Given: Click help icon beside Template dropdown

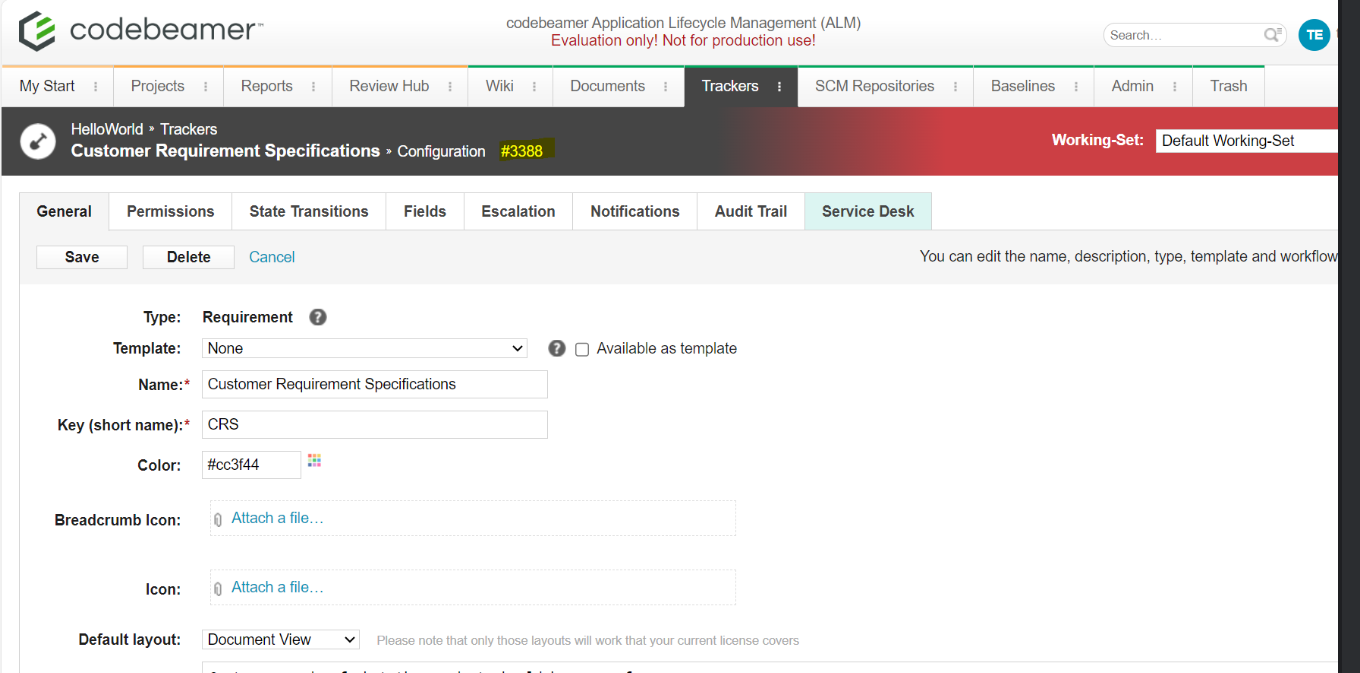Looking at the screenshot, I should click(557, 348).
